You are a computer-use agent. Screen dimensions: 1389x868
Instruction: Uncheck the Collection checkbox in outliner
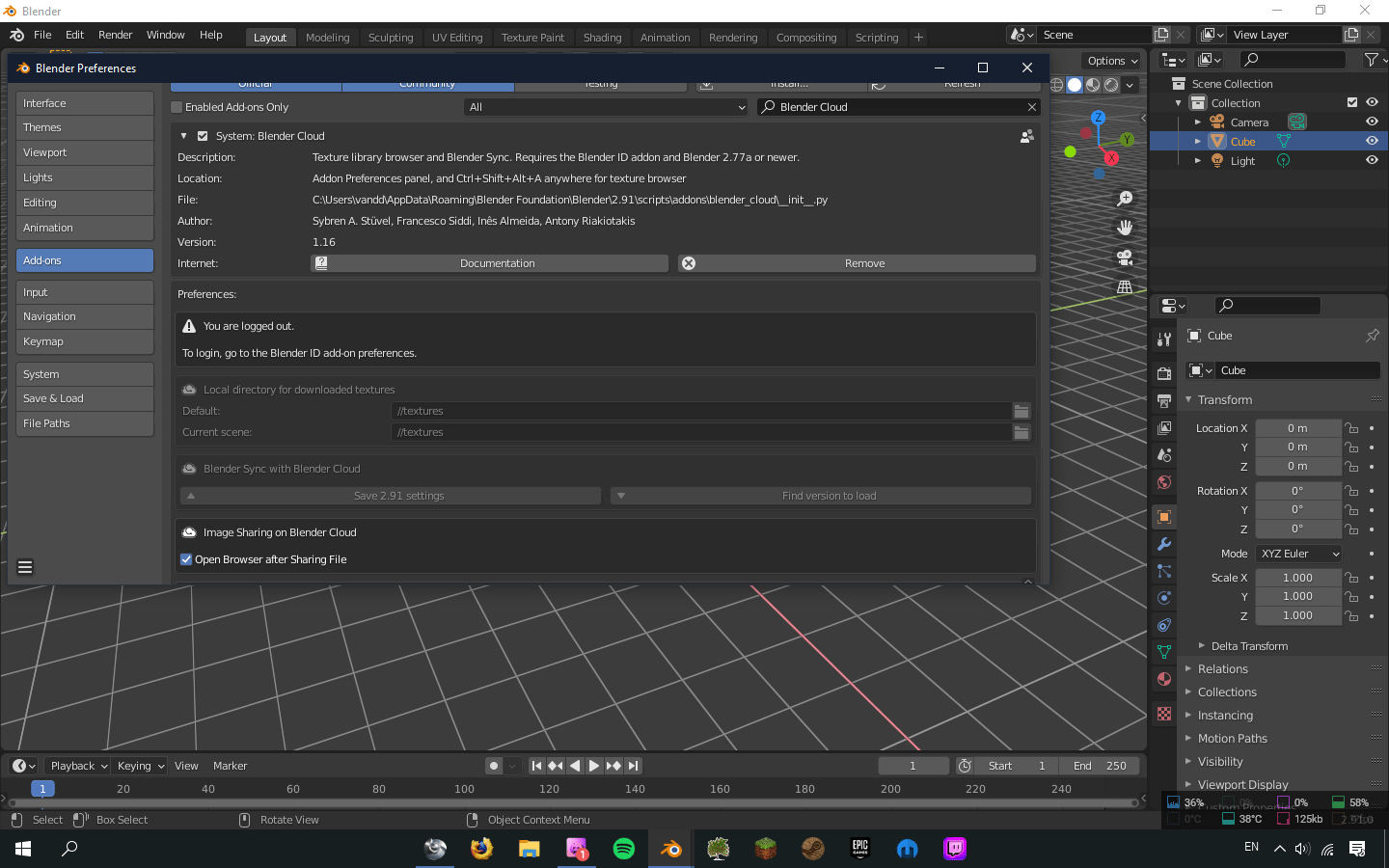click(x=1352, y=102)
